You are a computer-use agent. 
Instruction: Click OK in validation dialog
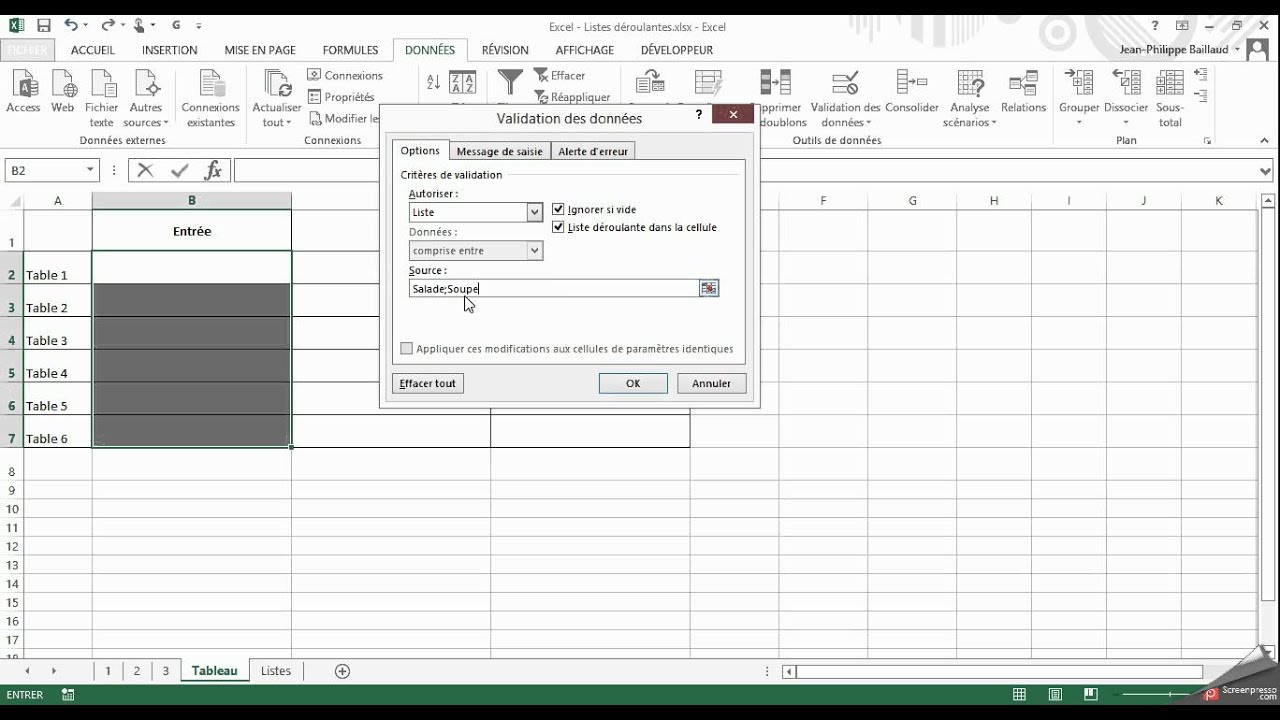click(633, 383)
